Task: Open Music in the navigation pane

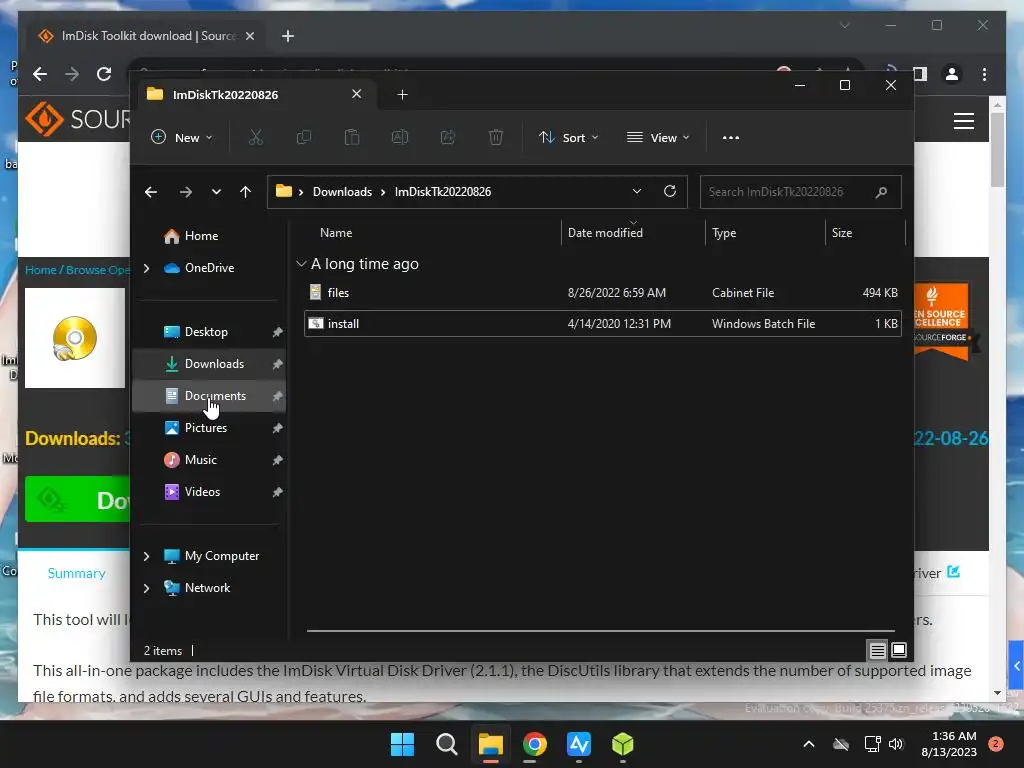Action: (200, 460)
